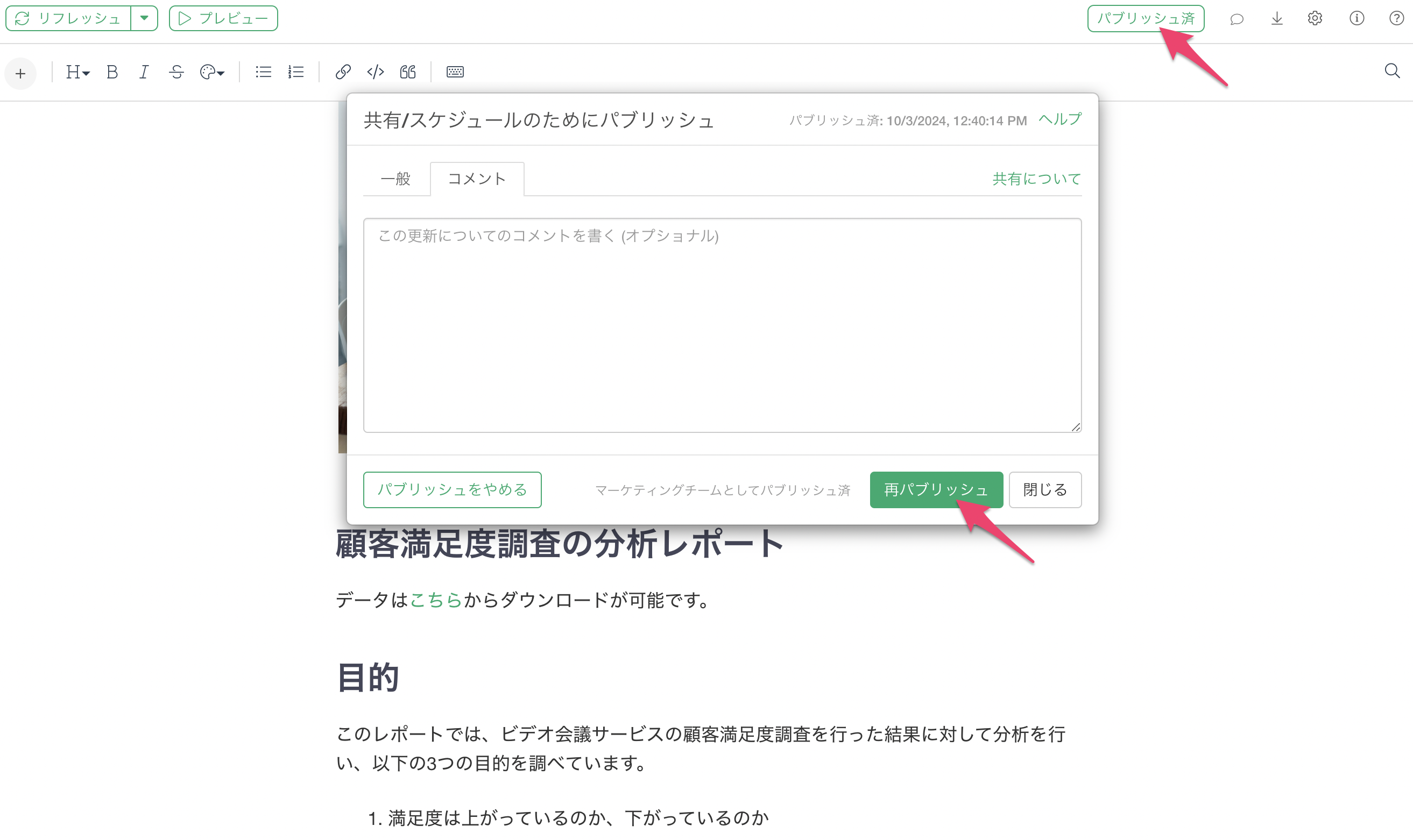Insert a bulleted list

pos(263,72)
